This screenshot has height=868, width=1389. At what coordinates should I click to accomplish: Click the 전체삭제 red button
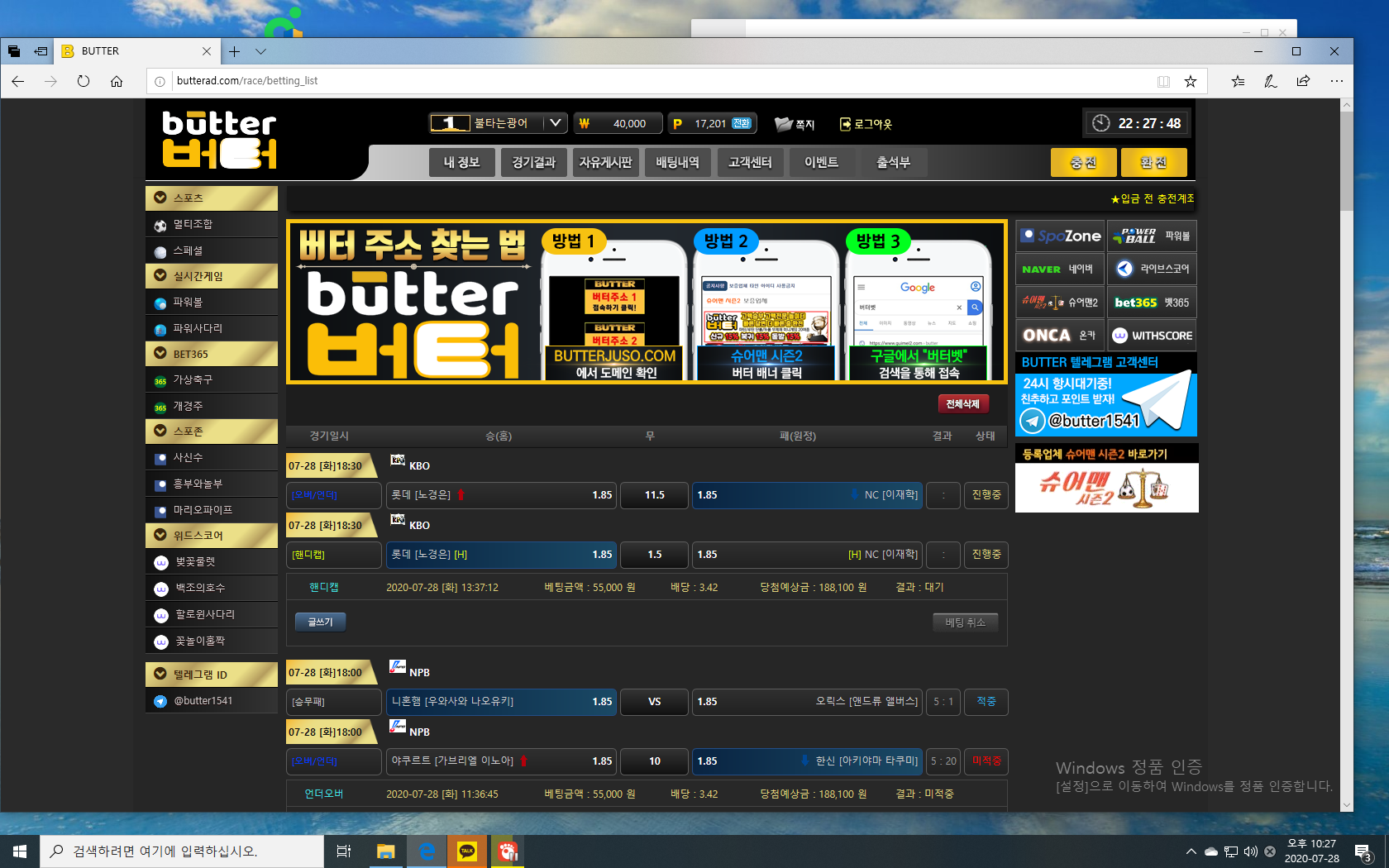pos(962,404)
